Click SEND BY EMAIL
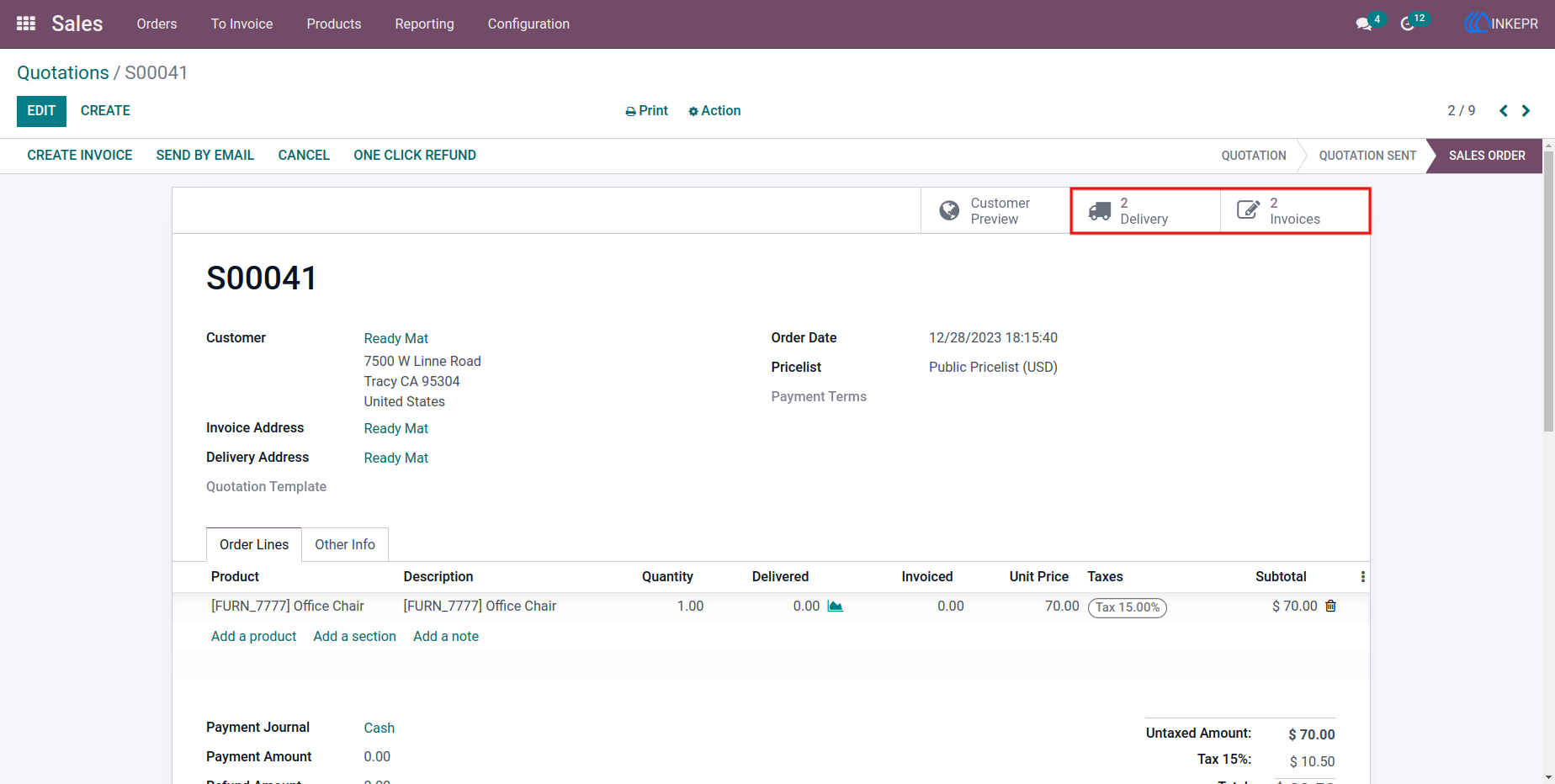This screenshot has width=1555, height=784. (x=205, y=156)
